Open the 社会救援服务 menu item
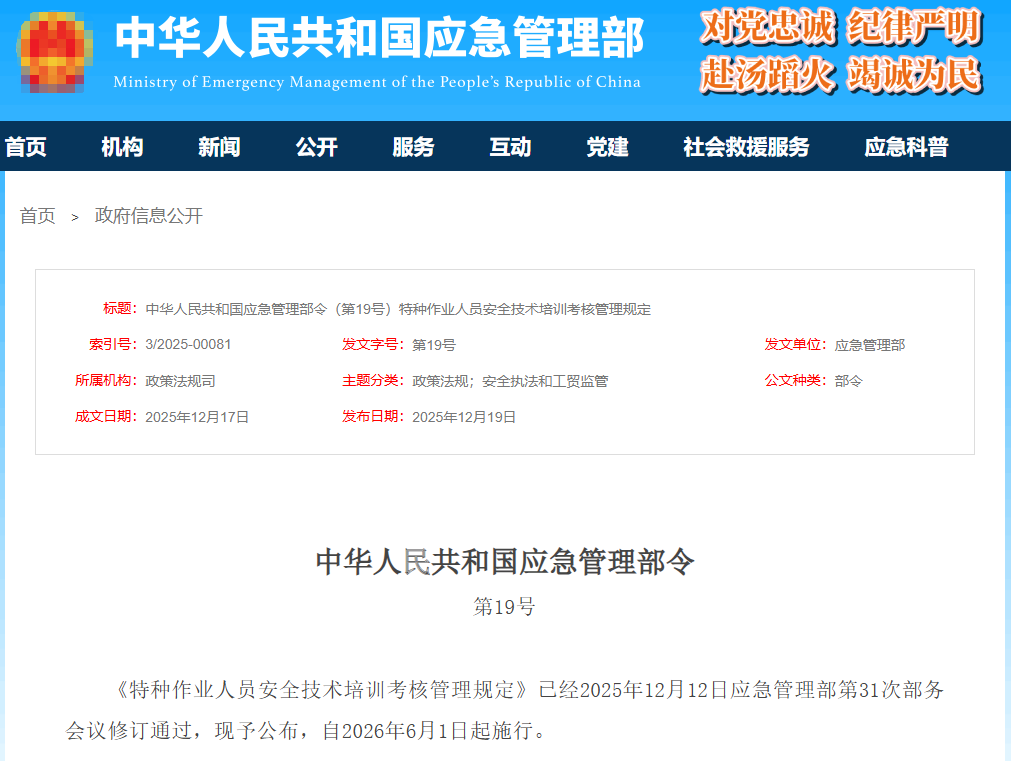Image resolution: width=1011 pixels, height=761 pixels. click(x=744, y=146)
